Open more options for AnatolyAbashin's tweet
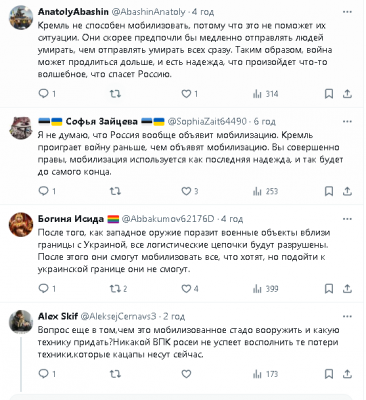This screenshot has width=366, height=400. (x=347, y=12)
